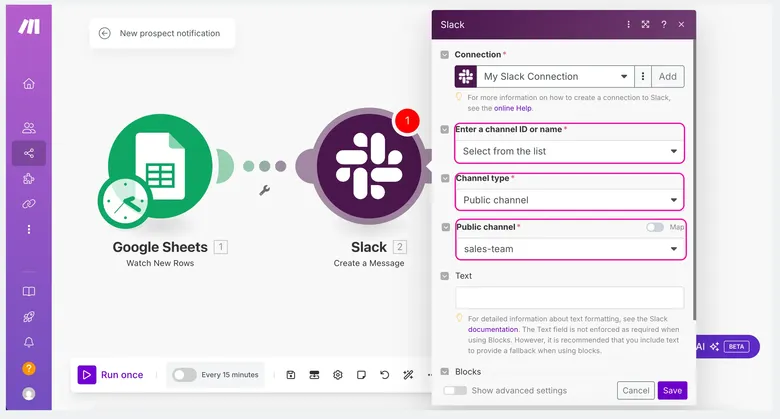This screenshot has width=780, height=419.
Task: Toggle the Text field checkbox
Action: (x=445, y=276)
